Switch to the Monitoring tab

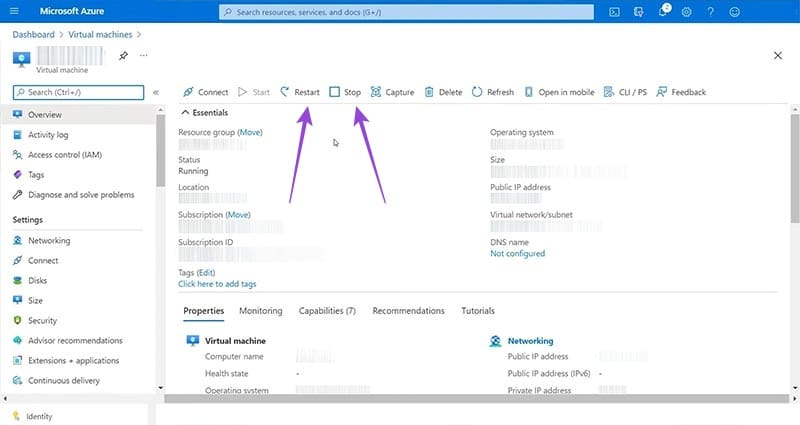click(261, 311)
